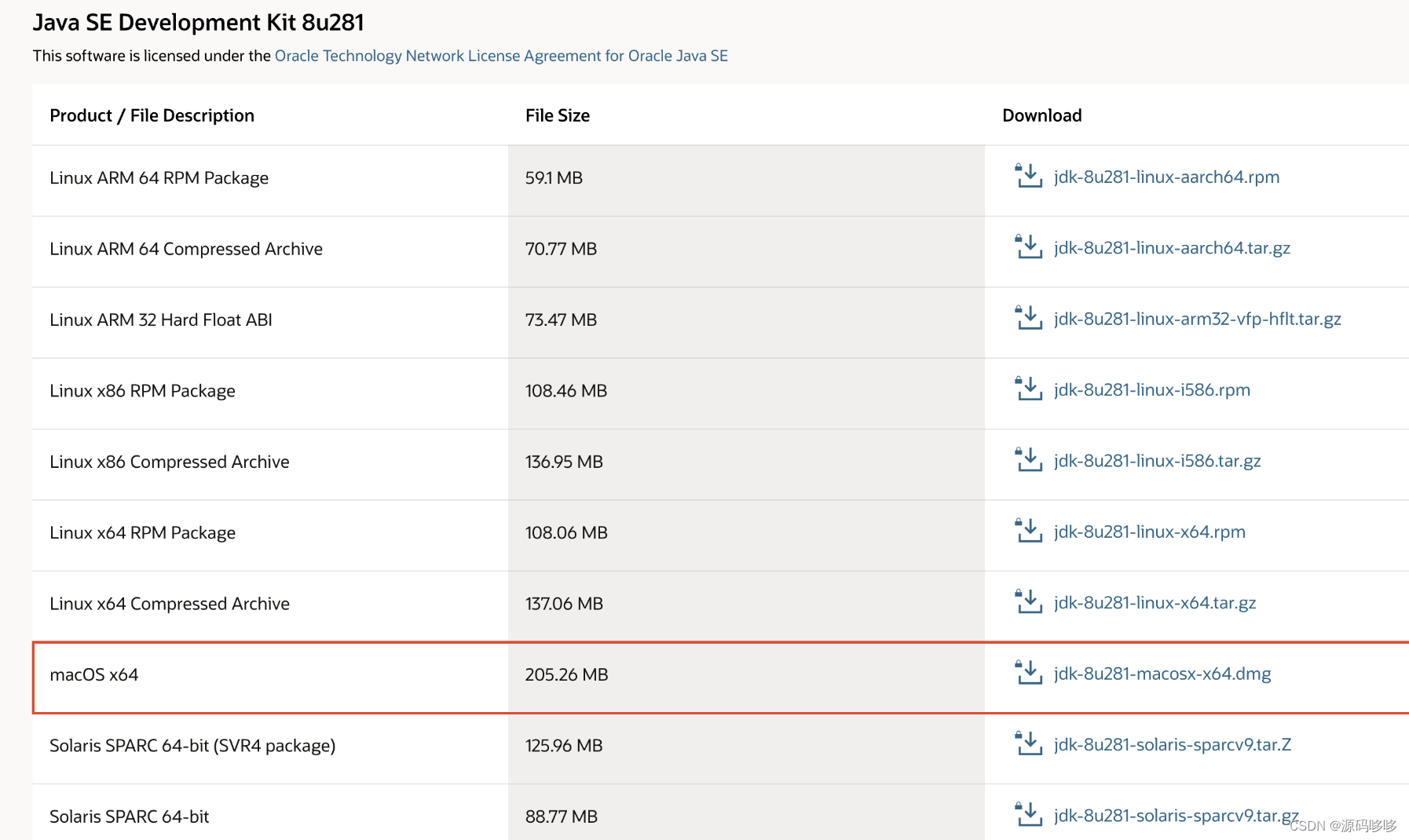The width and height of the screenshot is (1409, 840).
Task: Download jdk-8u281-linux-aarch64.tar.gz link
Action: [1172, 248]
